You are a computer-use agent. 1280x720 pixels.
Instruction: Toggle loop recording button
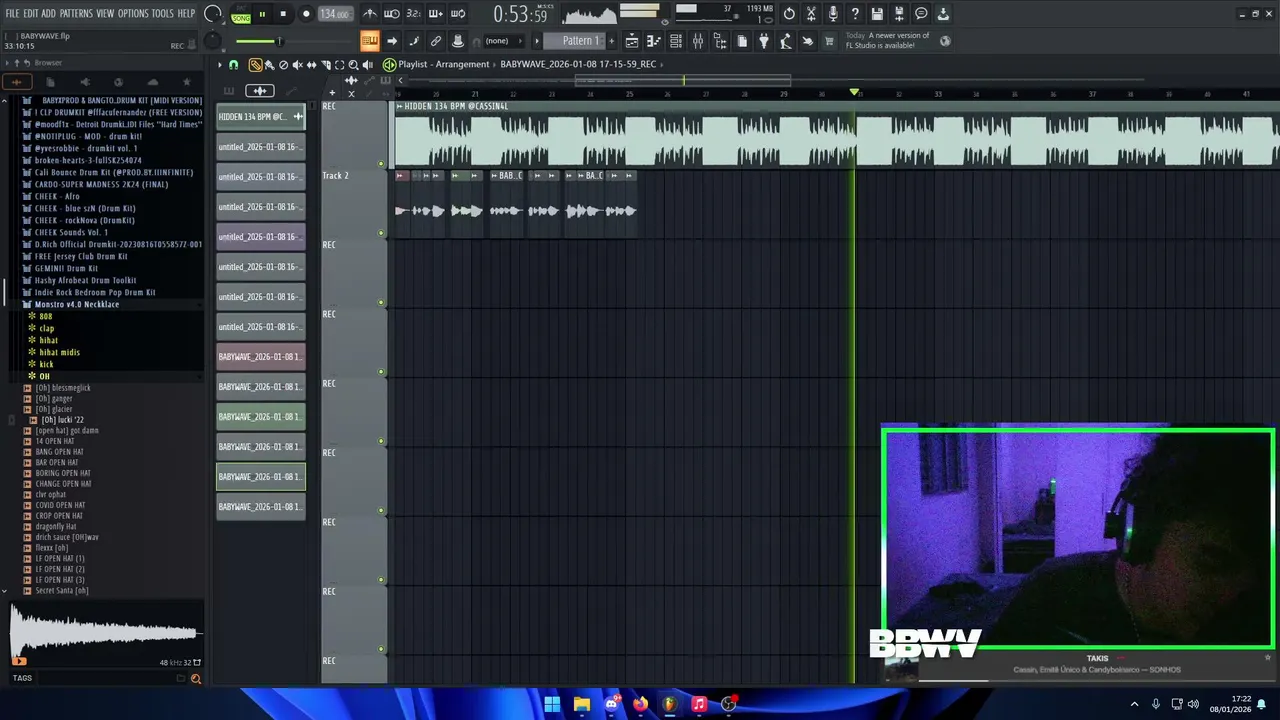pos(458,14)
